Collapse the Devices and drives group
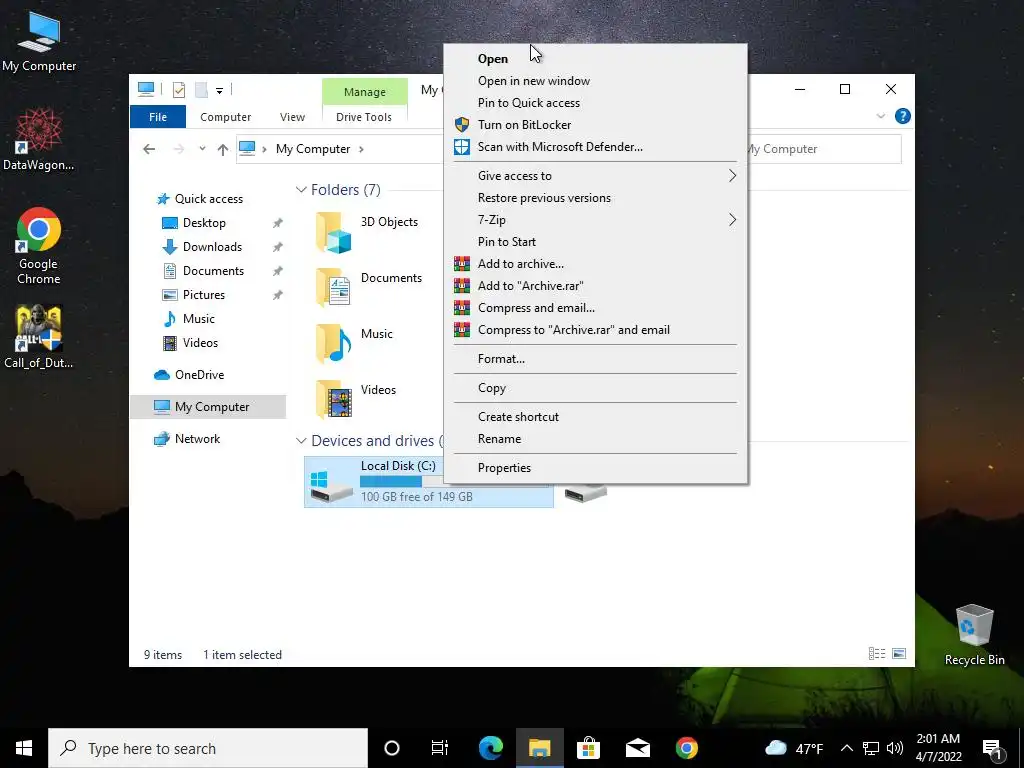Image resolution: width=1024 pixels, height=768 pixels. 301,441
